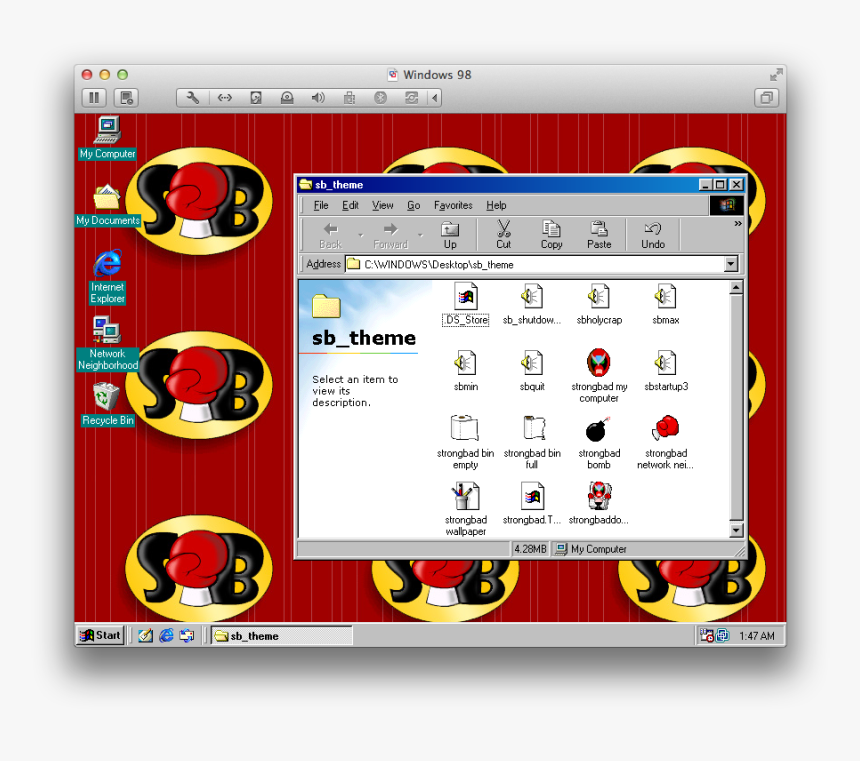
Task: Open the Back history dropdown arrow
Action: [360, 235]
